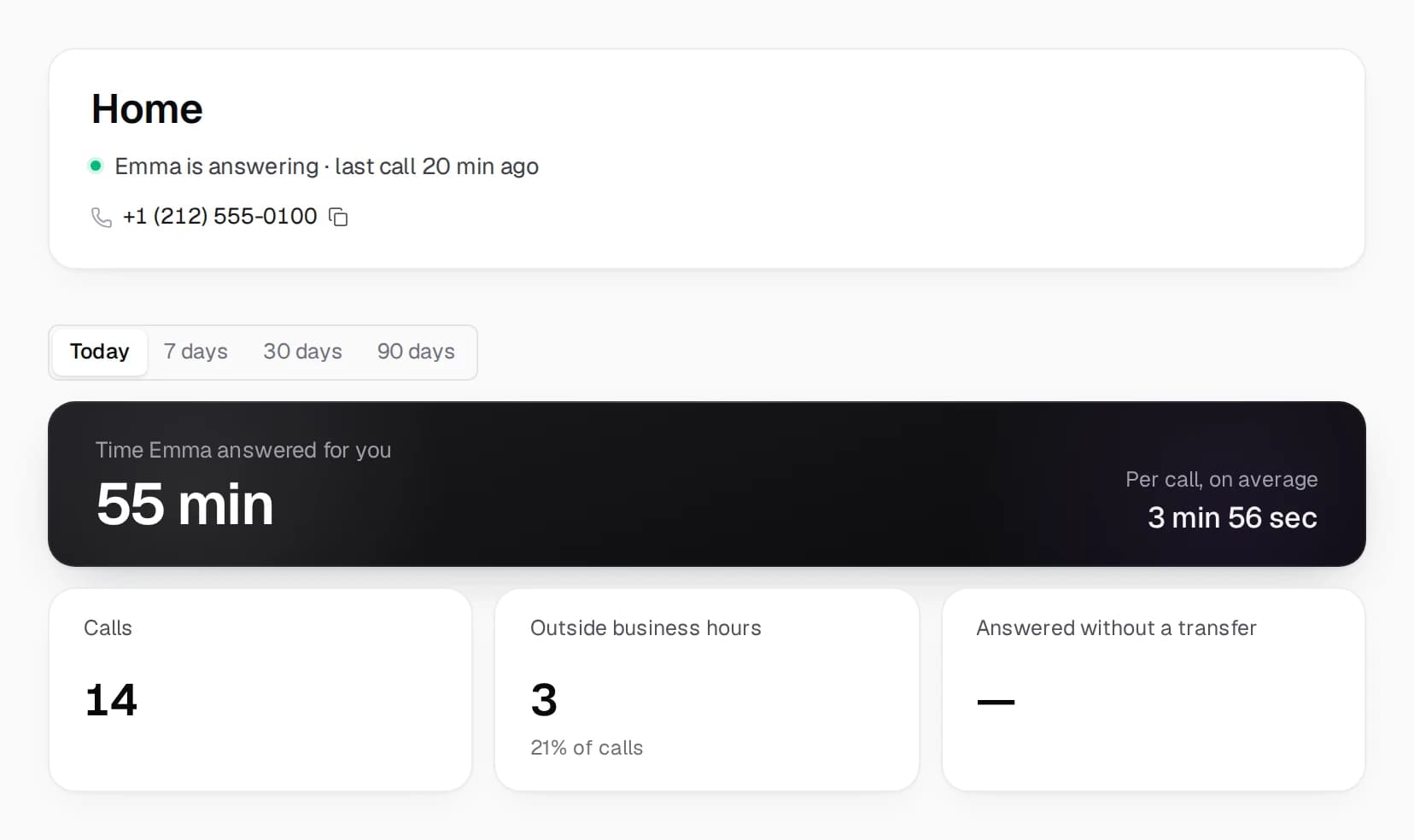
Task: Click the 'Answered without a transfer' label
Action: point(1116,628)
